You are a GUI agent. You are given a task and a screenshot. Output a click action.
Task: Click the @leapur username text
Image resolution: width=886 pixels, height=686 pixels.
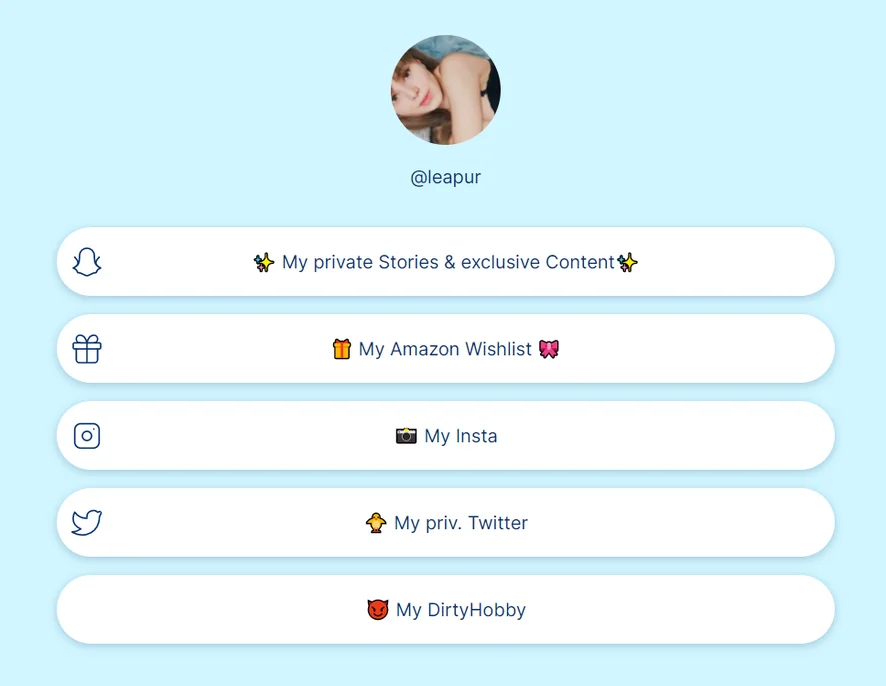(446, 177)
